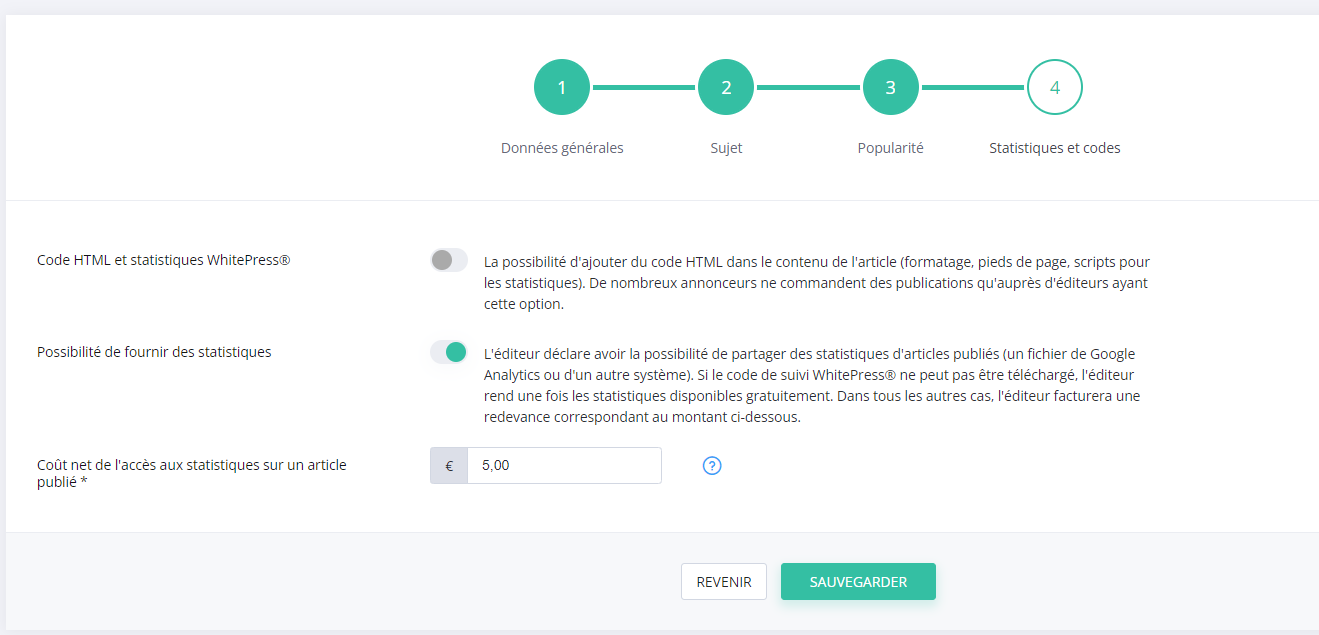Select step 4 circle
The image size is (1319, 635).
pyautogui.click(x=1055, y=87)
